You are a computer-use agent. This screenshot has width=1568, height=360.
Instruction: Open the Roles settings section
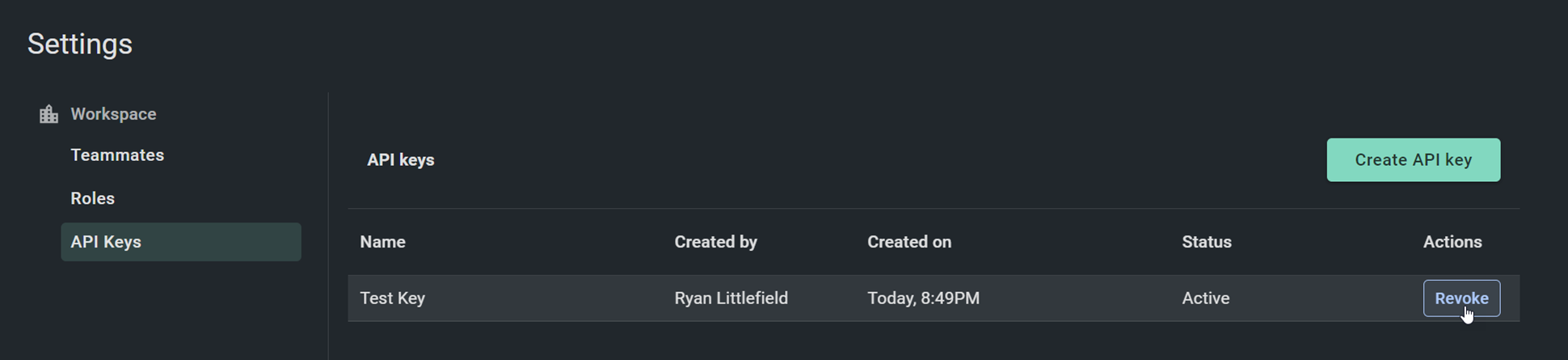pos(92,198)
